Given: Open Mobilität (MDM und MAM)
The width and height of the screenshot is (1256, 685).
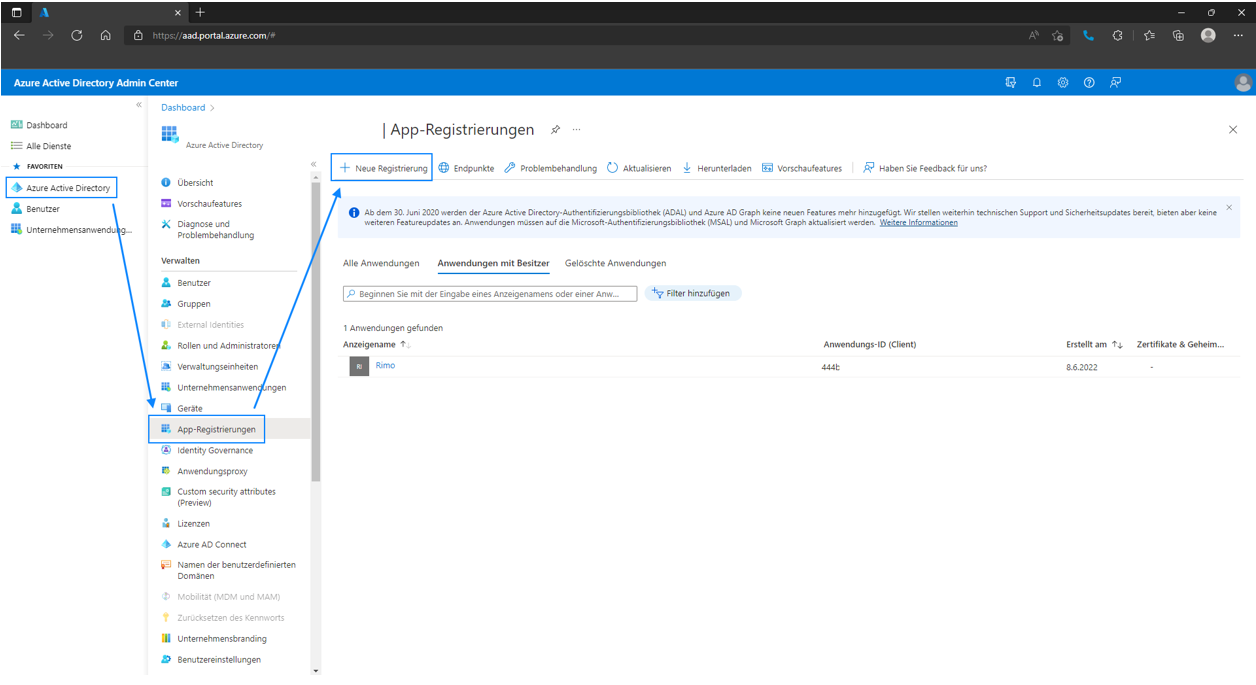Looking at the screenshot, I should [220, 597].
